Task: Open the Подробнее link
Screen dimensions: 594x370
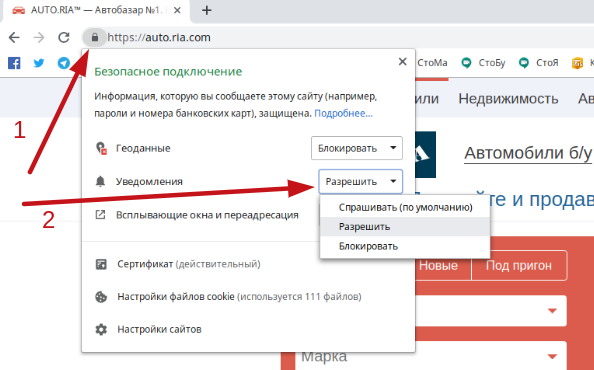Action: (344, 113)
